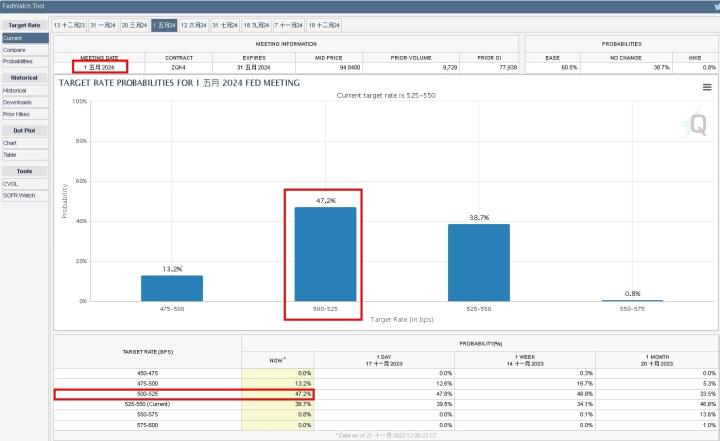Open Compare in the sidebar
Viewport: 720px width, 441px height.
click(x=25, y=50)
